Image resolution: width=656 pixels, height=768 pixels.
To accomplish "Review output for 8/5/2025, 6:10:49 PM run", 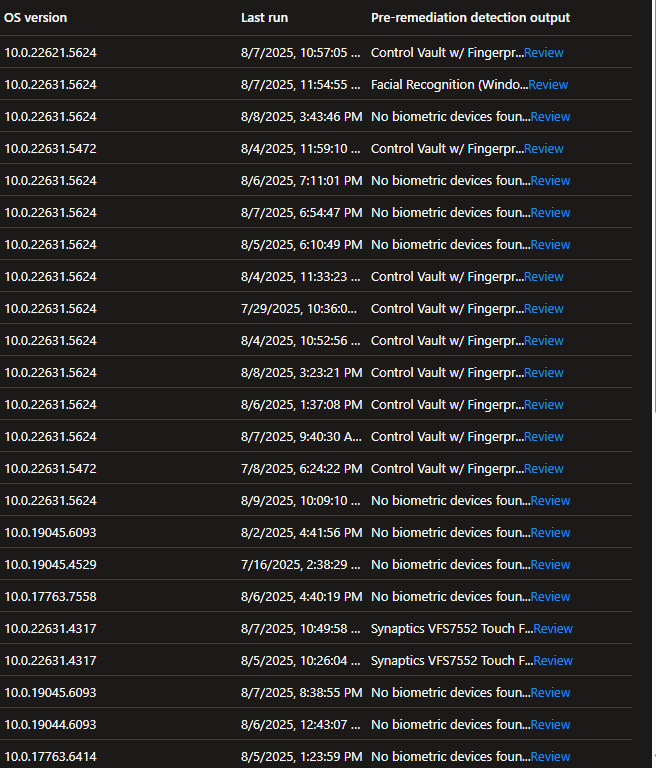I will click(550, 245).
